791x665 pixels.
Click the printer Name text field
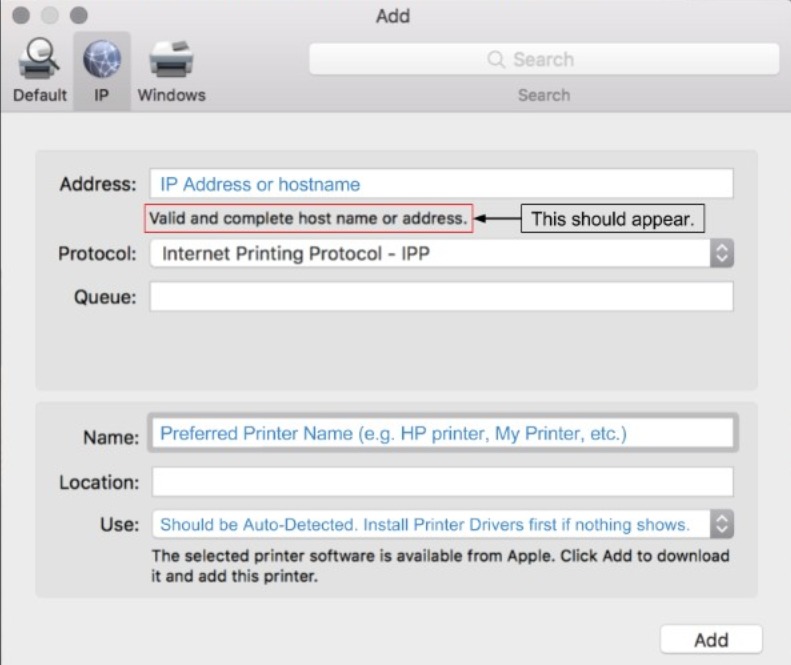point(441,434)
